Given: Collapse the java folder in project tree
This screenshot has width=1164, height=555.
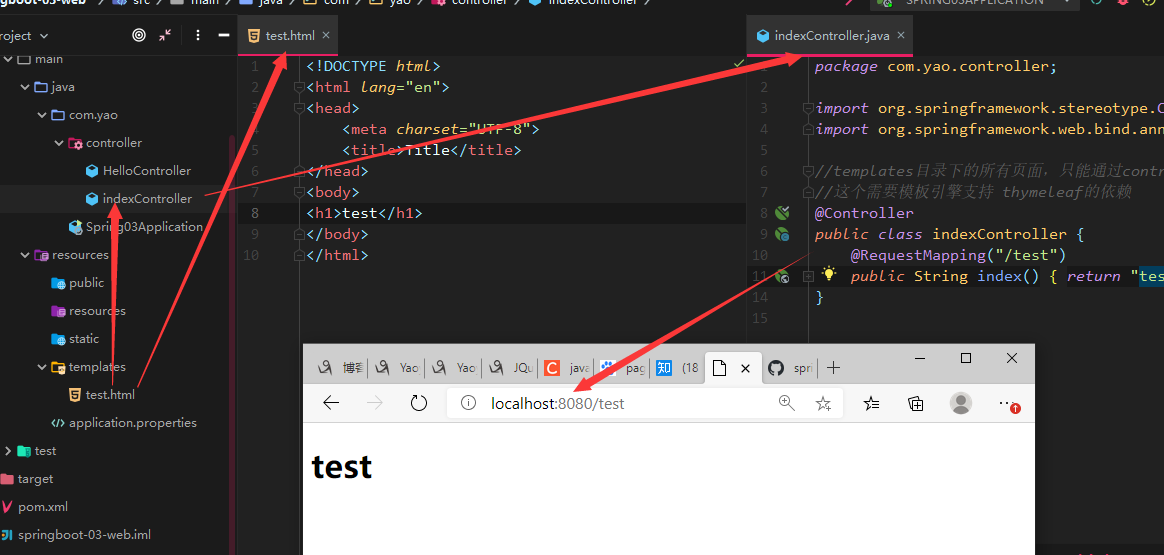Looking at the screenshot, I should (x=25, y=87).
